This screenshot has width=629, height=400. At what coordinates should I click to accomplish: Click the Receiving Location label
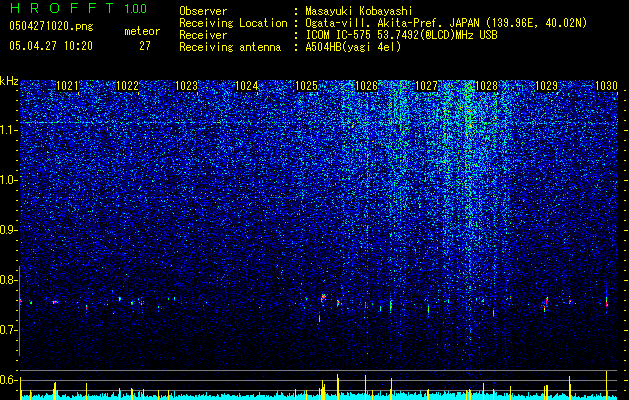233,23
